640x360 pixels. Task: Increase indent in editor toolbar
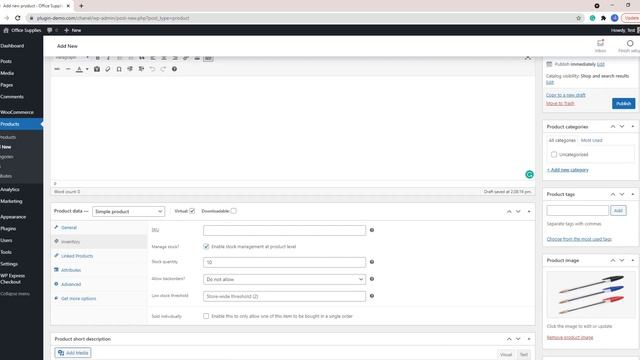tap(141, 69)
